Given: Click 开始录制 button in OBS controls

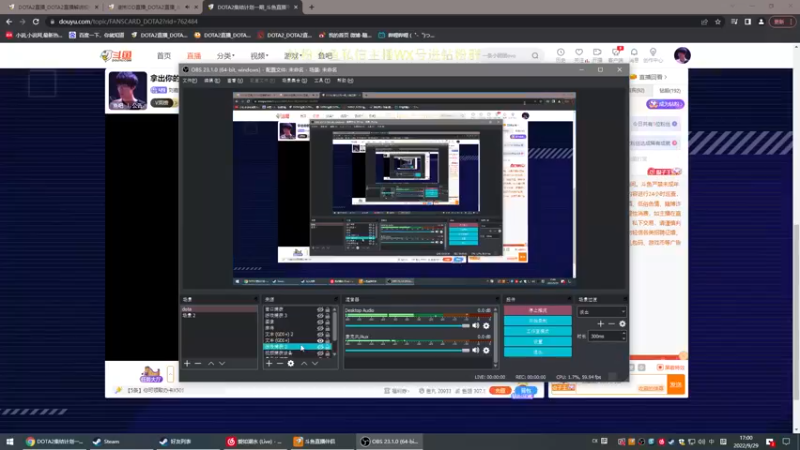Looking at the screenshot, I should 538,320.
